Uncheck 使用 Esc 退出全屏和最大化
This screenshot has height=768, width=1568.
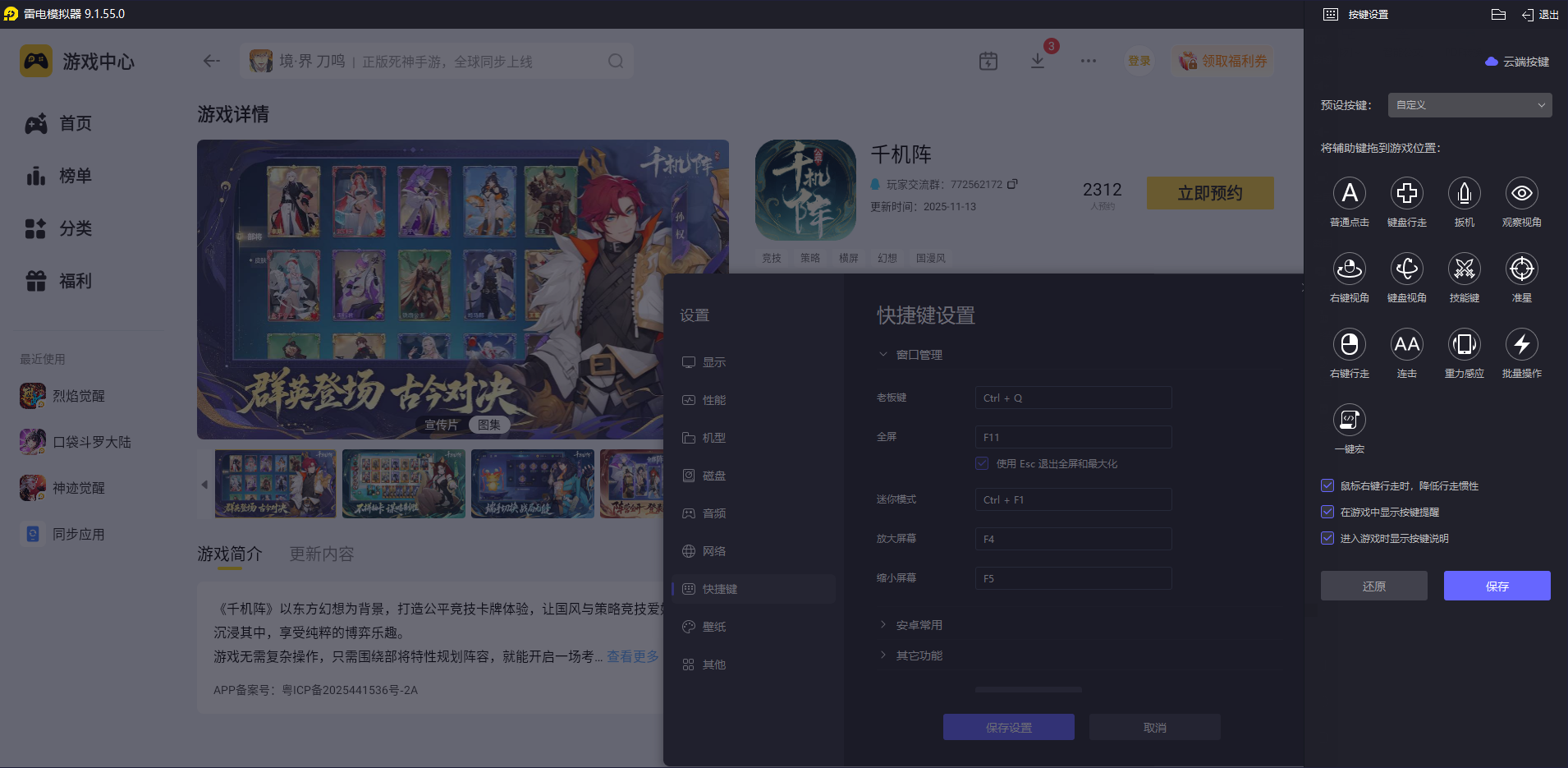(x=982, y=463)
